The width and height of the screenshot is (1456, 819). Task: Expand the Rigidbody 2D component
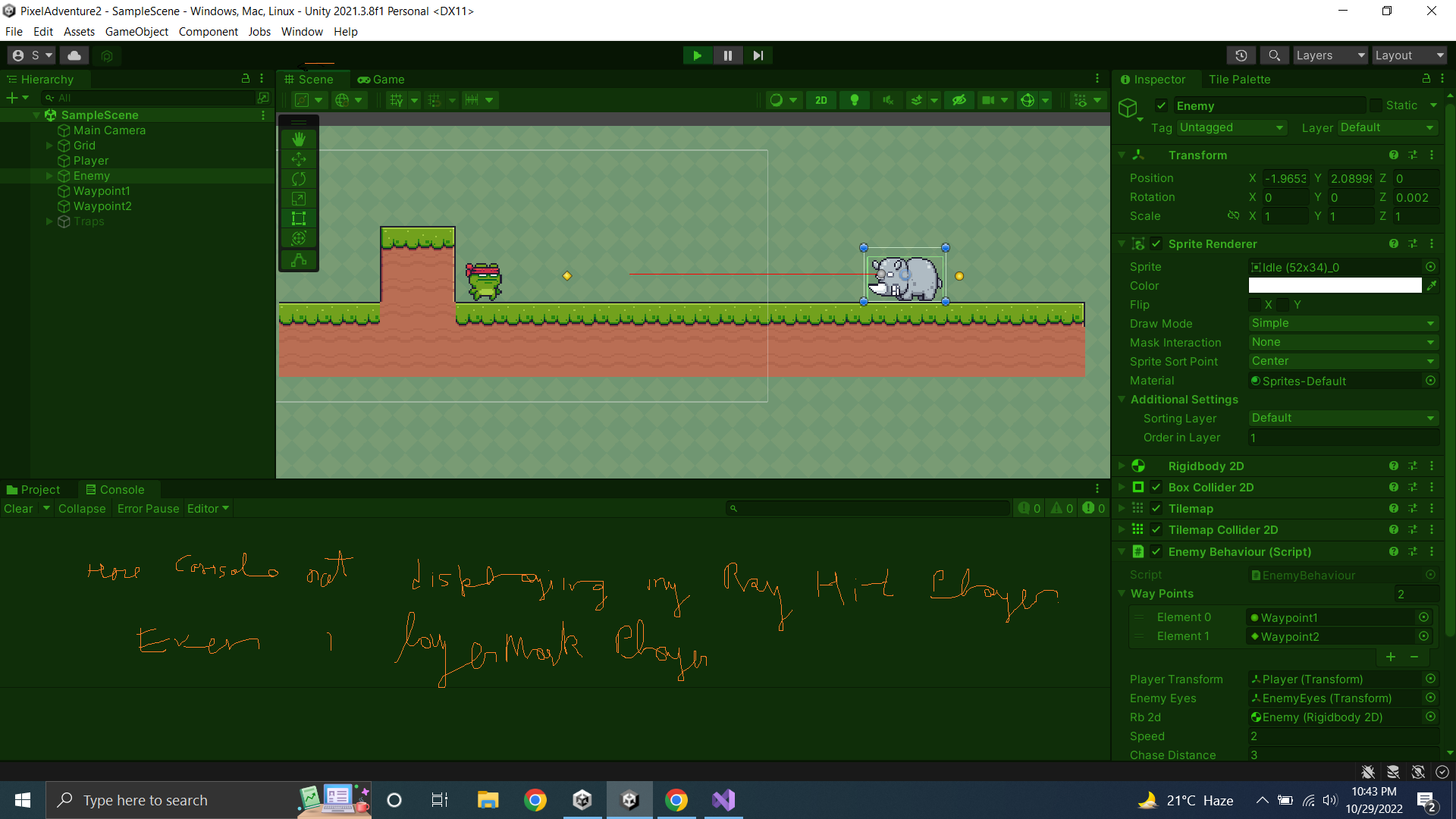click(1122, 466)
